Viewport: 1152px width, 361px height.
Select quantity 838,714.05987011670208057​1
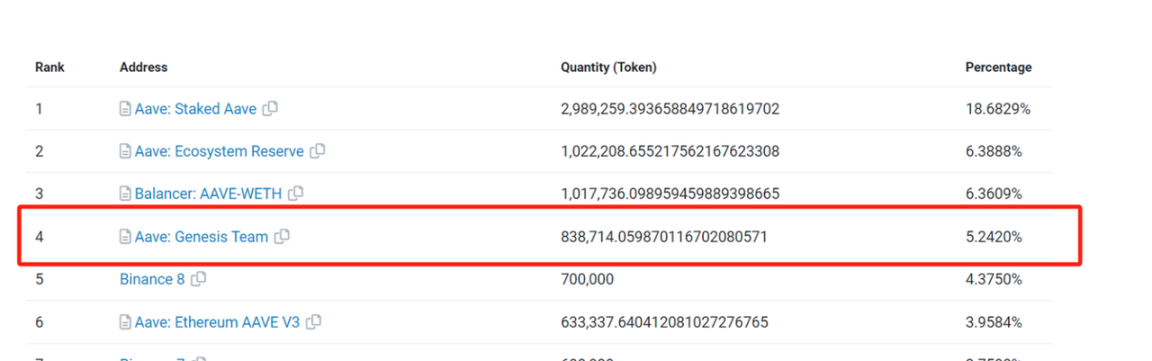[664, 237]
